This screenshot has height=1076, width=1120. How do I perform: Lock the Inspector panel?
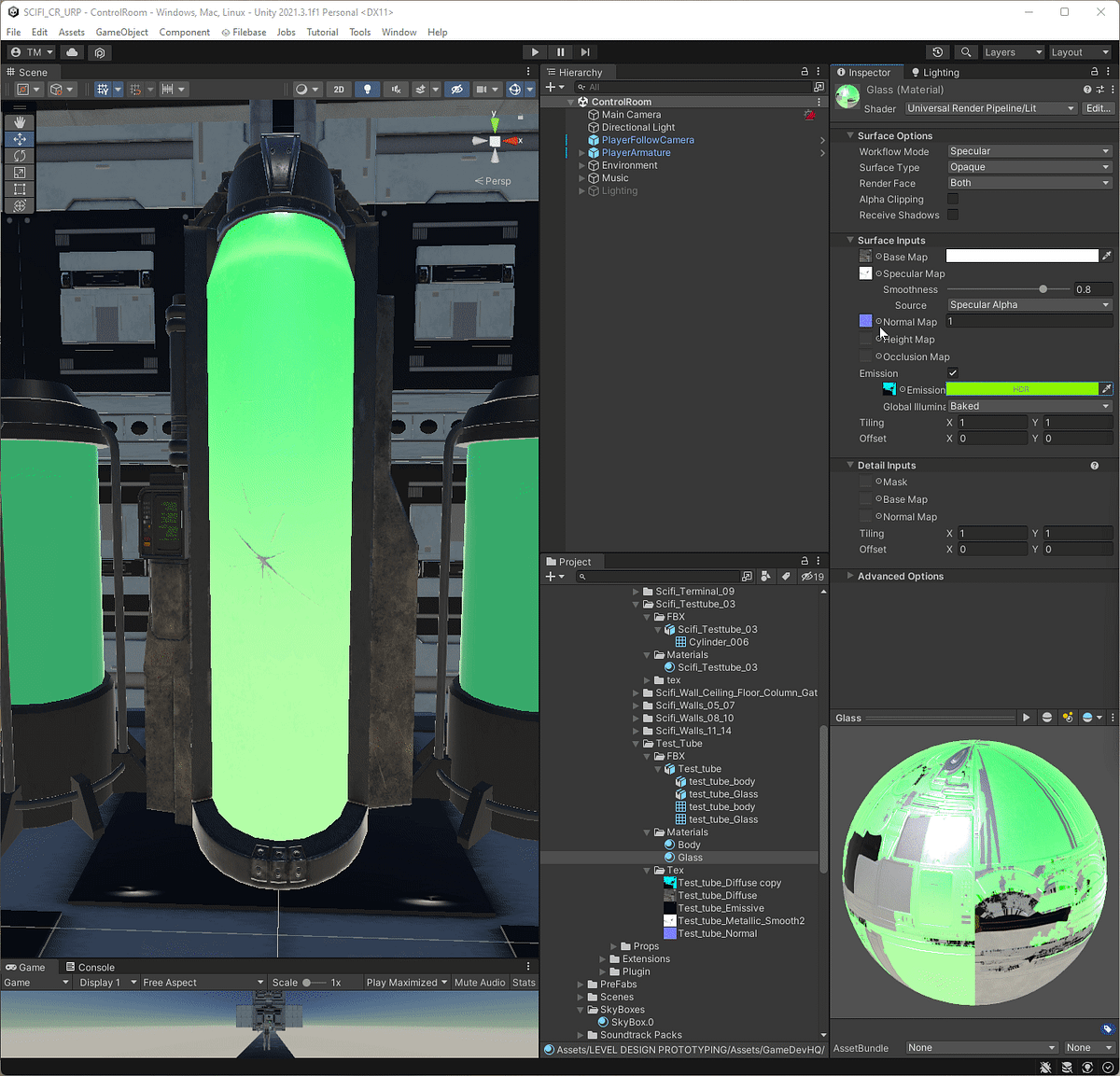coord(1095,72)
